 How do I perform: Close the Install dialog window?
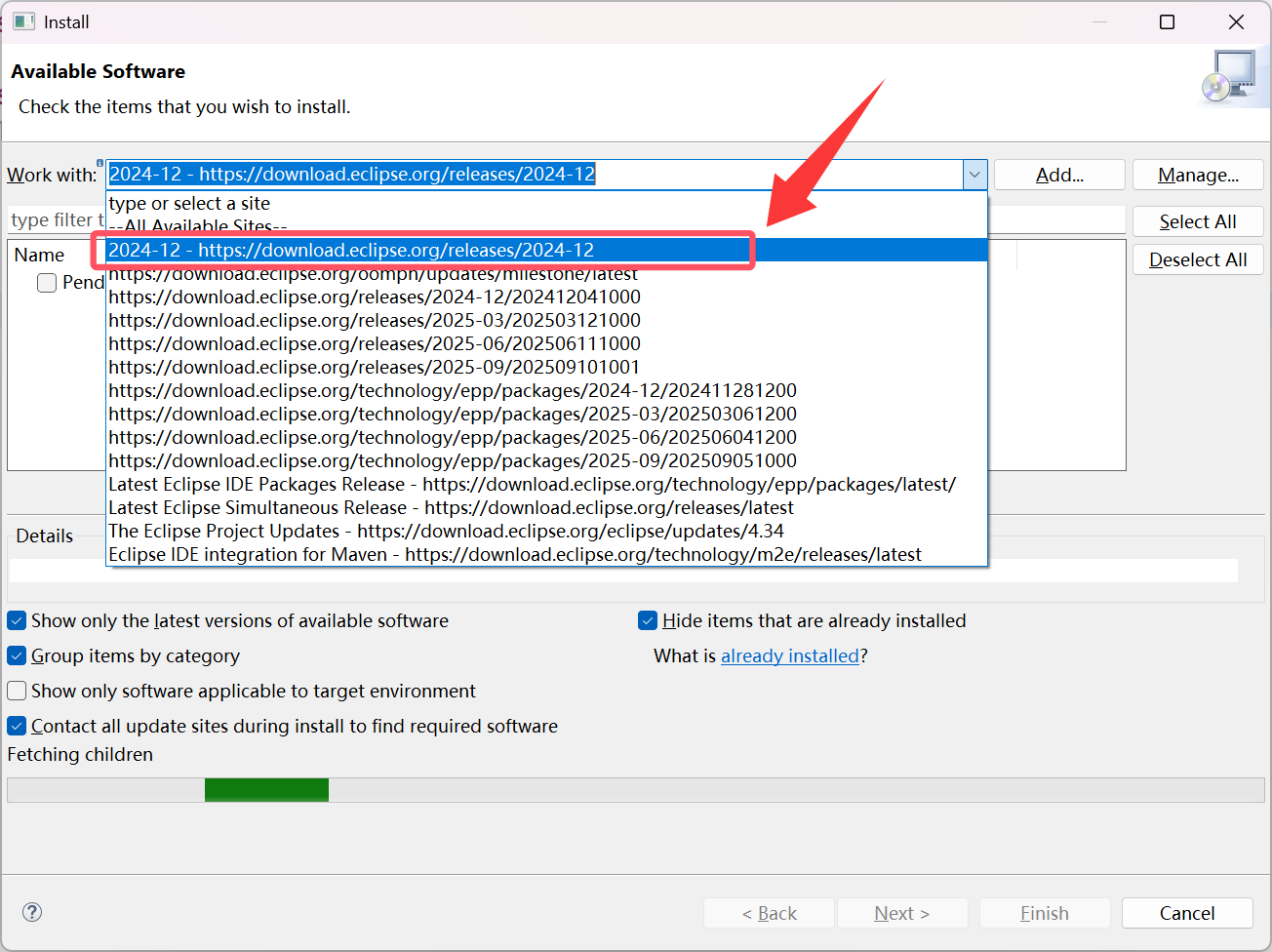pyautogui.click(x=1236, y=21)
